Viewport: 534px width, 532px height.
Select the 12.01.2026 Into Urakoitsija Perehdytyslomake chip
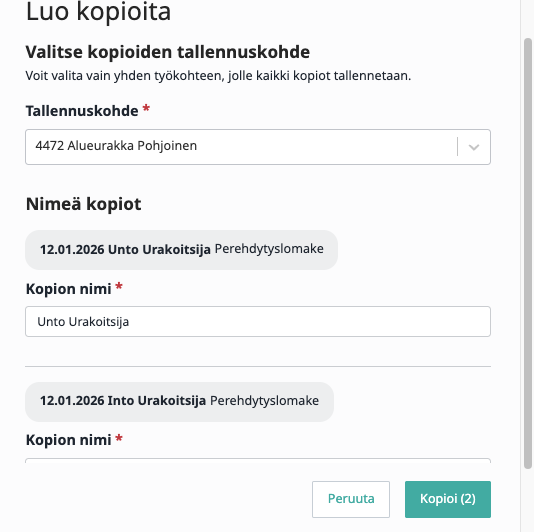[179, 402]
